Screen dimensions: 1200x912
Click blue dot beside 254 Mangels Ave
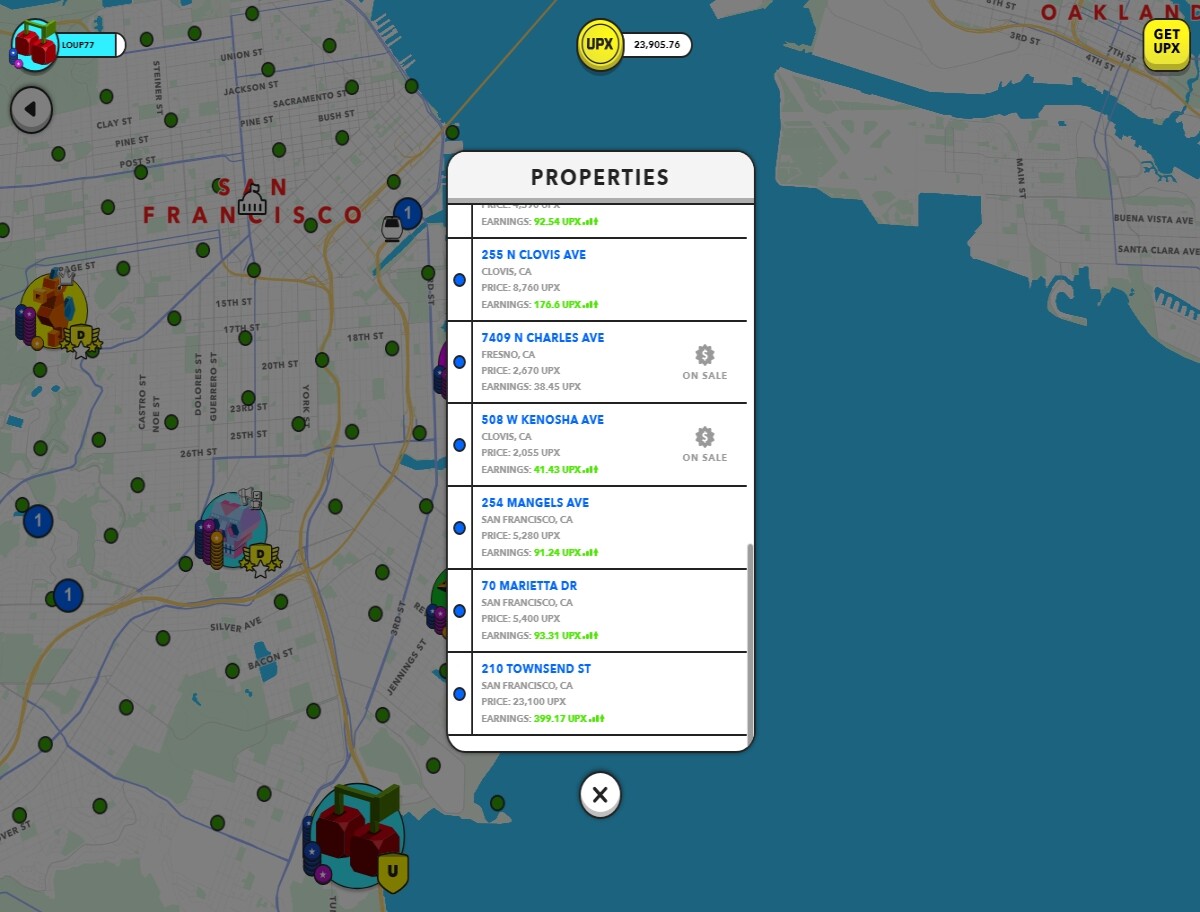tap(460, 528)
